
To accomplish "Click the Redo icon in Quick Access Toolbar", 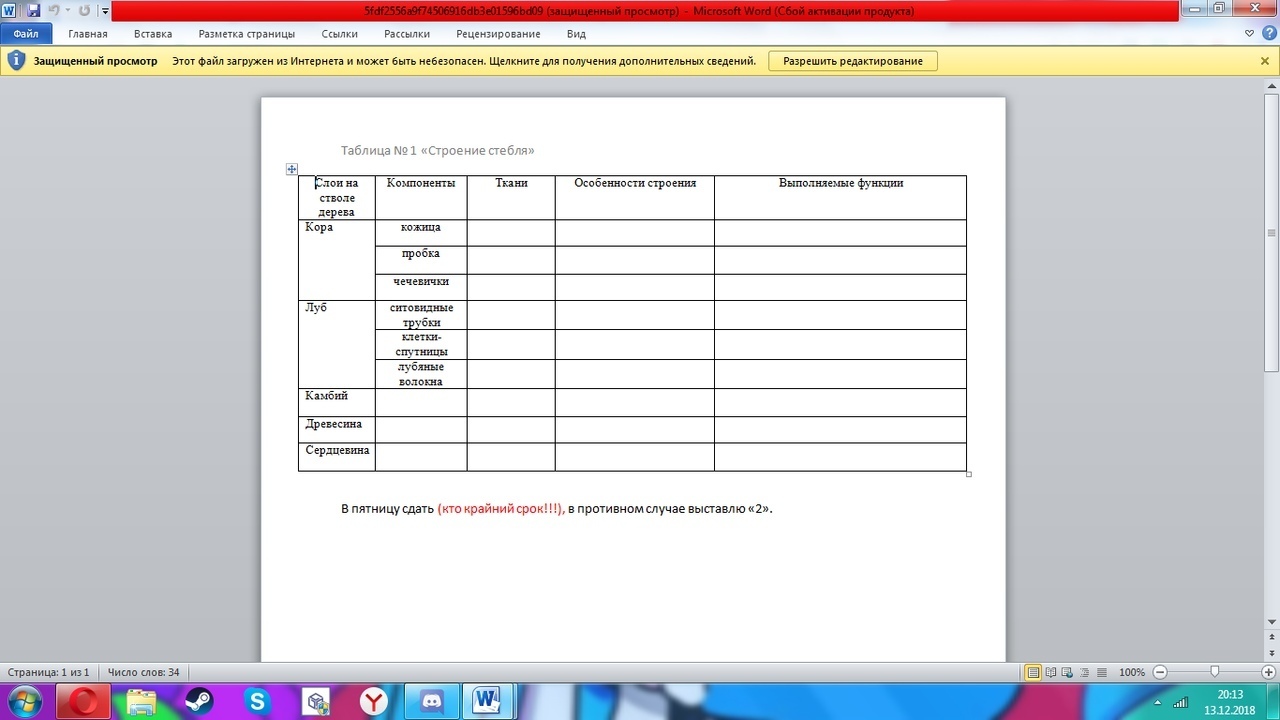I will (84, 10).
